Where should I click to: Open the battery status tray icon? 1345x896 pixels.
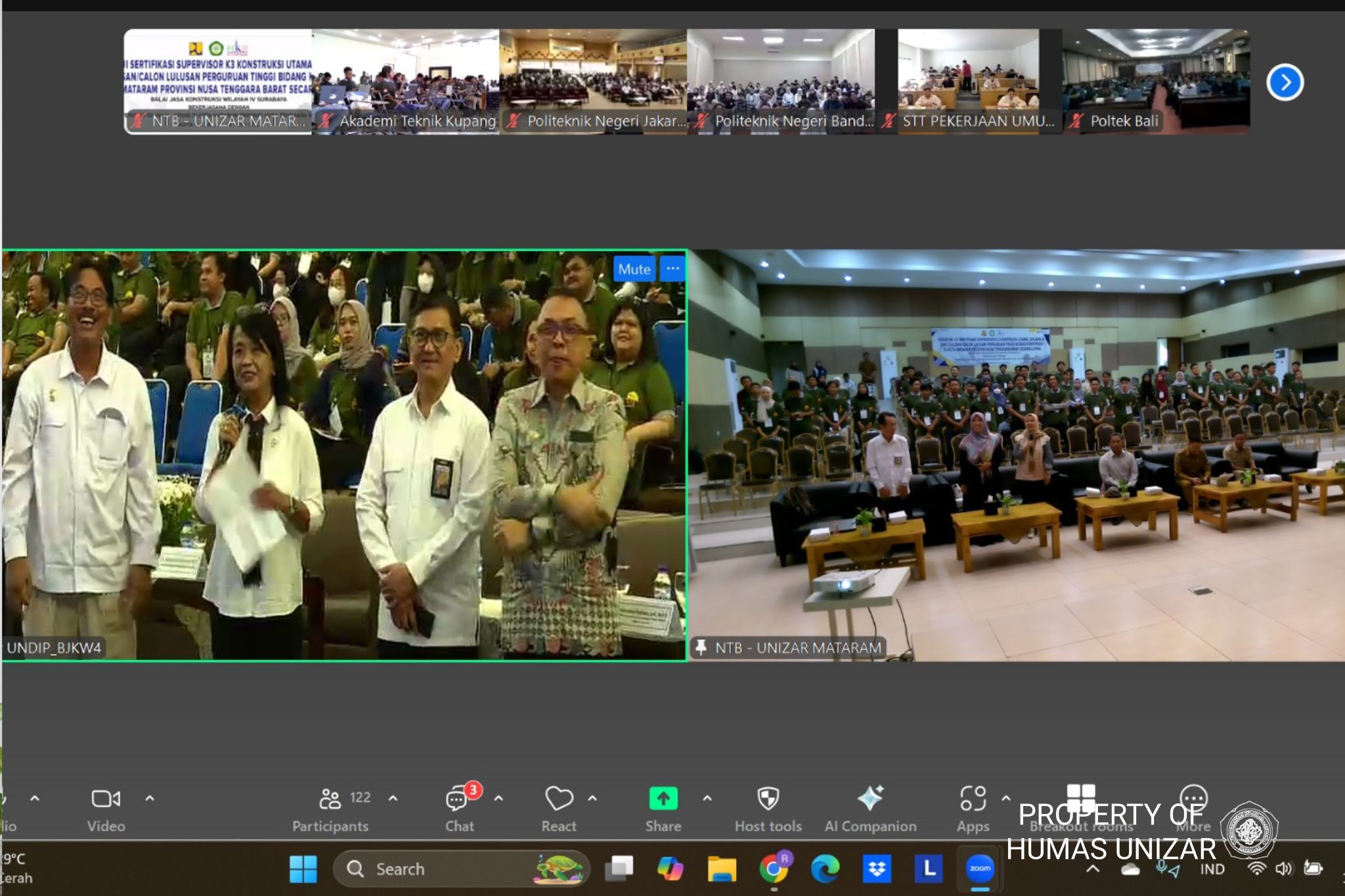pyautogui.click(x=1313, y=868)
